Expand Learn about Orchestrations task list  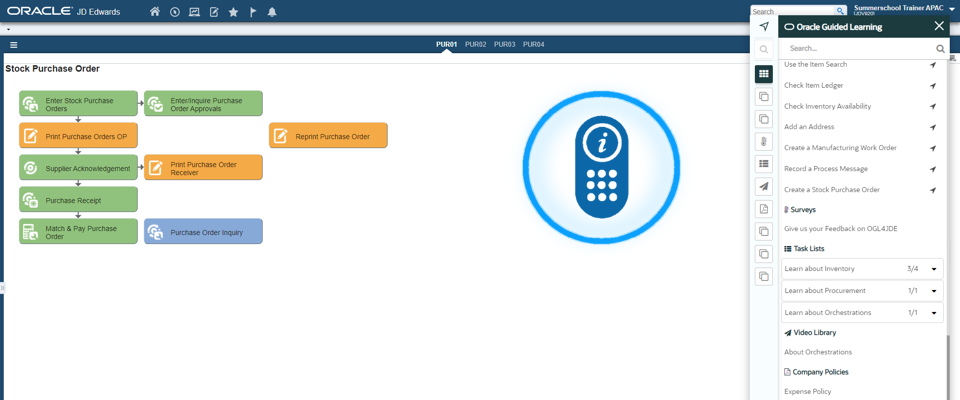click(934, 312)
